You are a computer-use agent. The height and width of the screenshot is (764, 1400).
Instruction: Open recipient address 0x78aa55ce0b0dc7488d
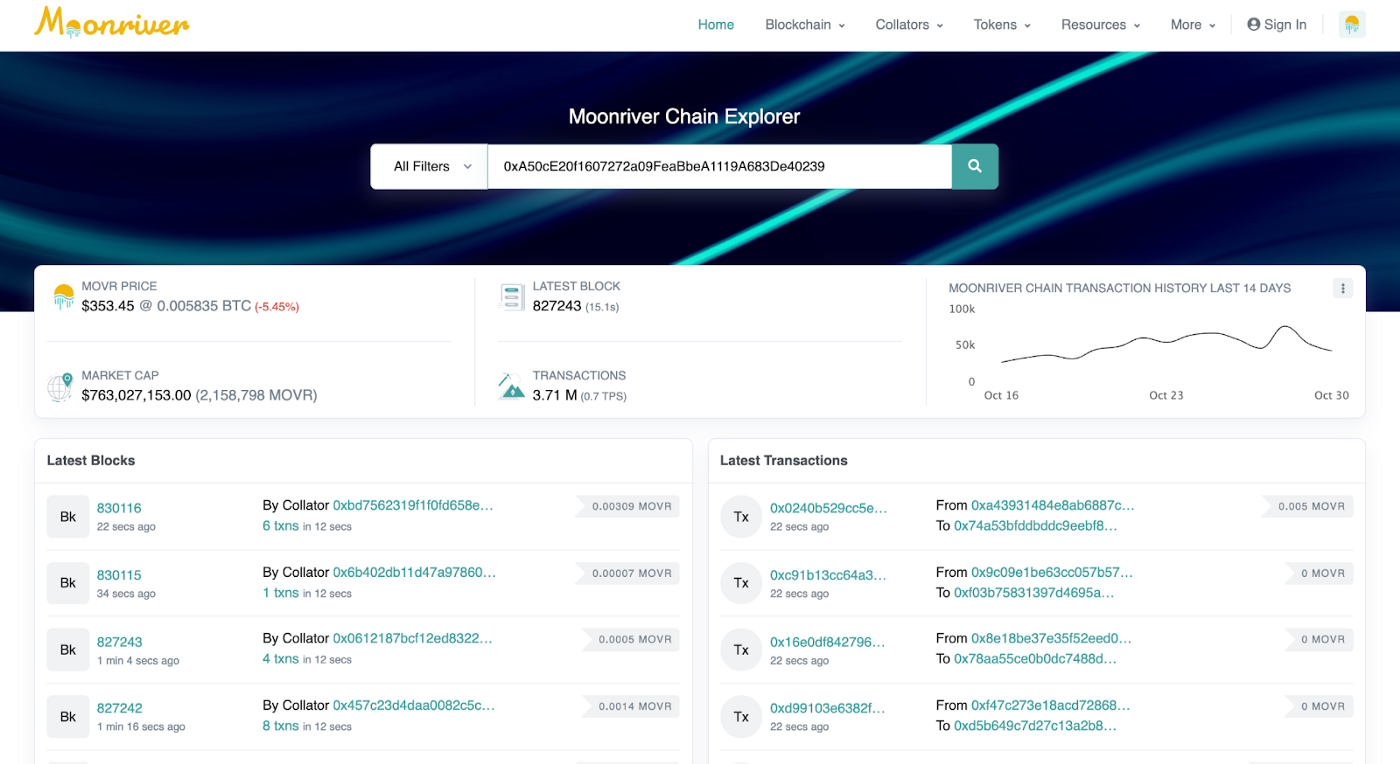1035,658
